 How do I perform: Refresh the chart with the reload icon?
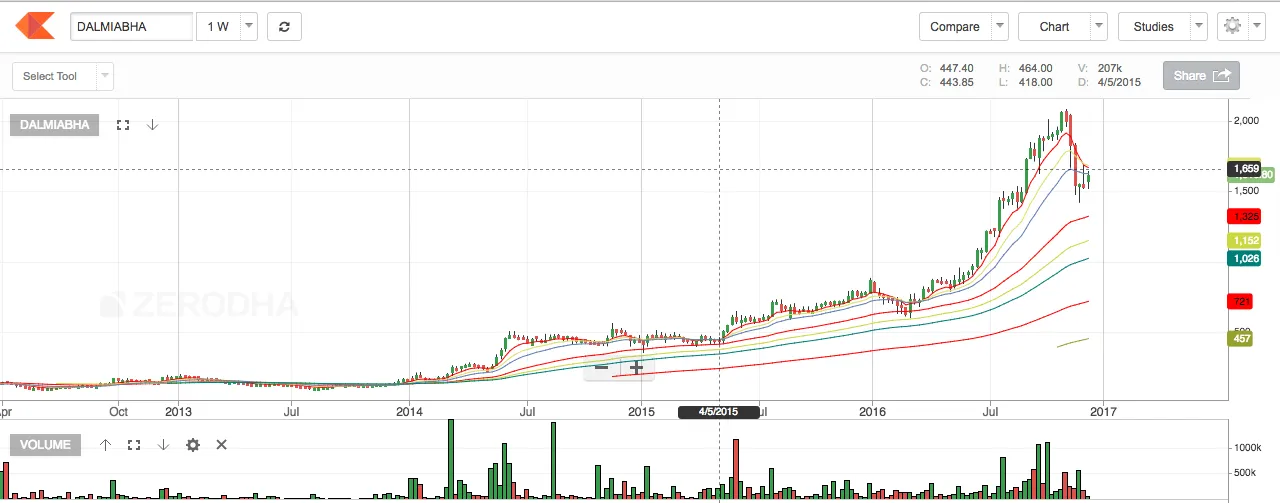click(284, 27)
